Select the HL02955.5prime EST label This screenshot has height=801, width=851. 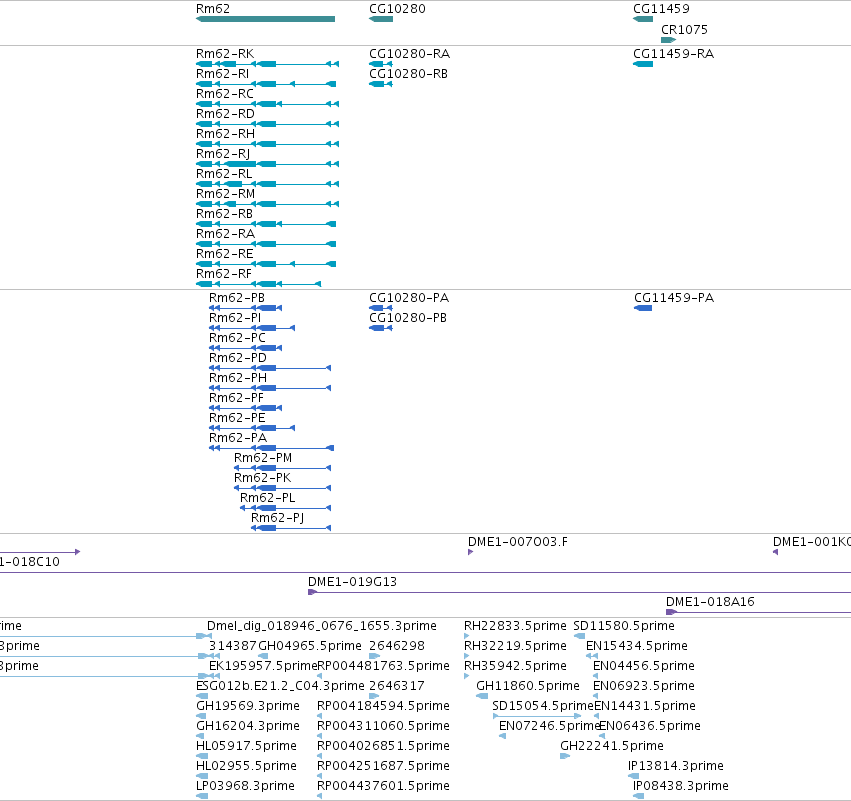(x=246, y=766)
